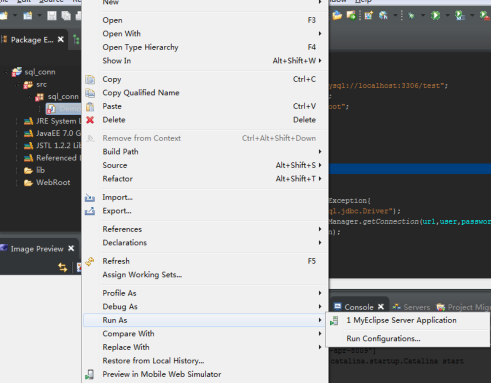This screenshot has width=491, height=383.
Task: Click the MyEclipse Server Application icon
Action: click(334, 321)
